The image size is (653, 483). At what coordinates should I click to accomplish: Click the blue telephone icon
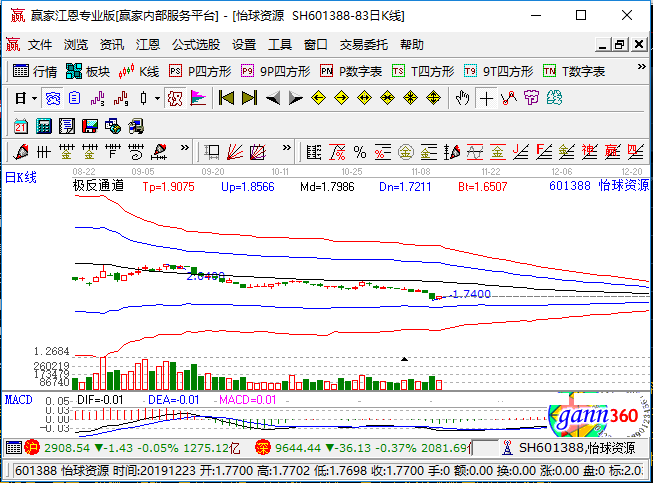[52, 99]
